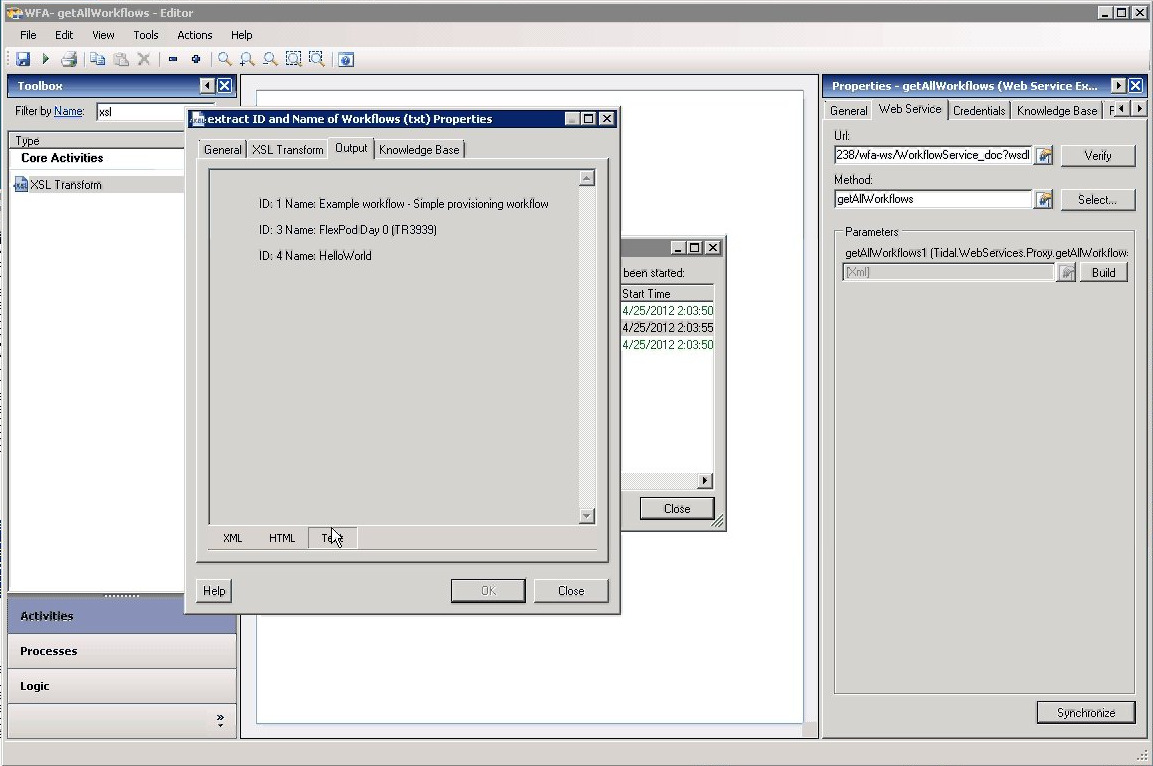Click Close button in started-processes window

(677, 509)
